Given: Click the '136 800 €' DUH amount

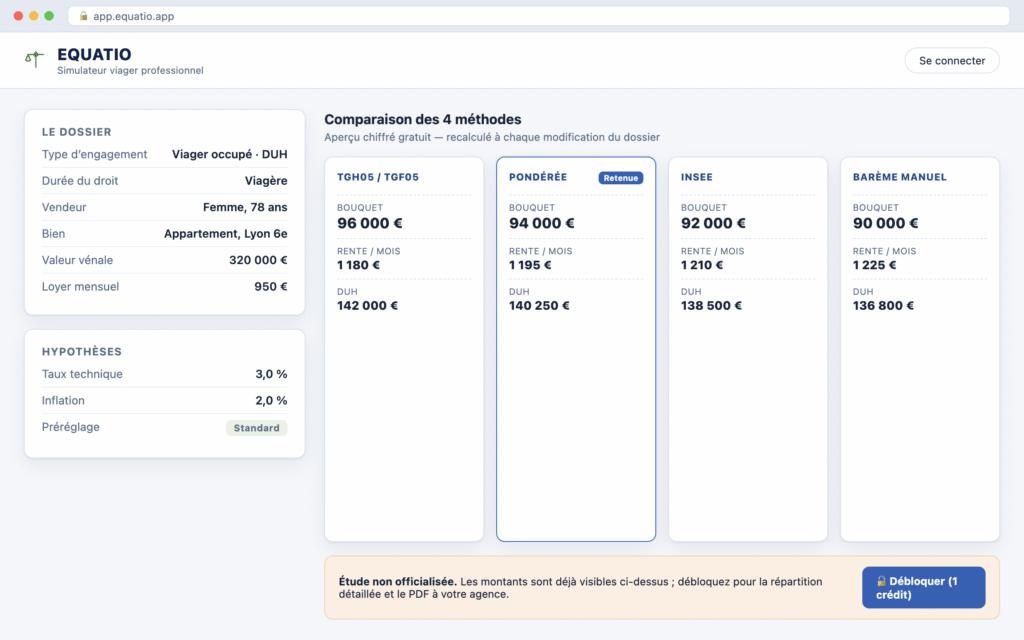Looking at the screenshot, I should click(883, 306).
